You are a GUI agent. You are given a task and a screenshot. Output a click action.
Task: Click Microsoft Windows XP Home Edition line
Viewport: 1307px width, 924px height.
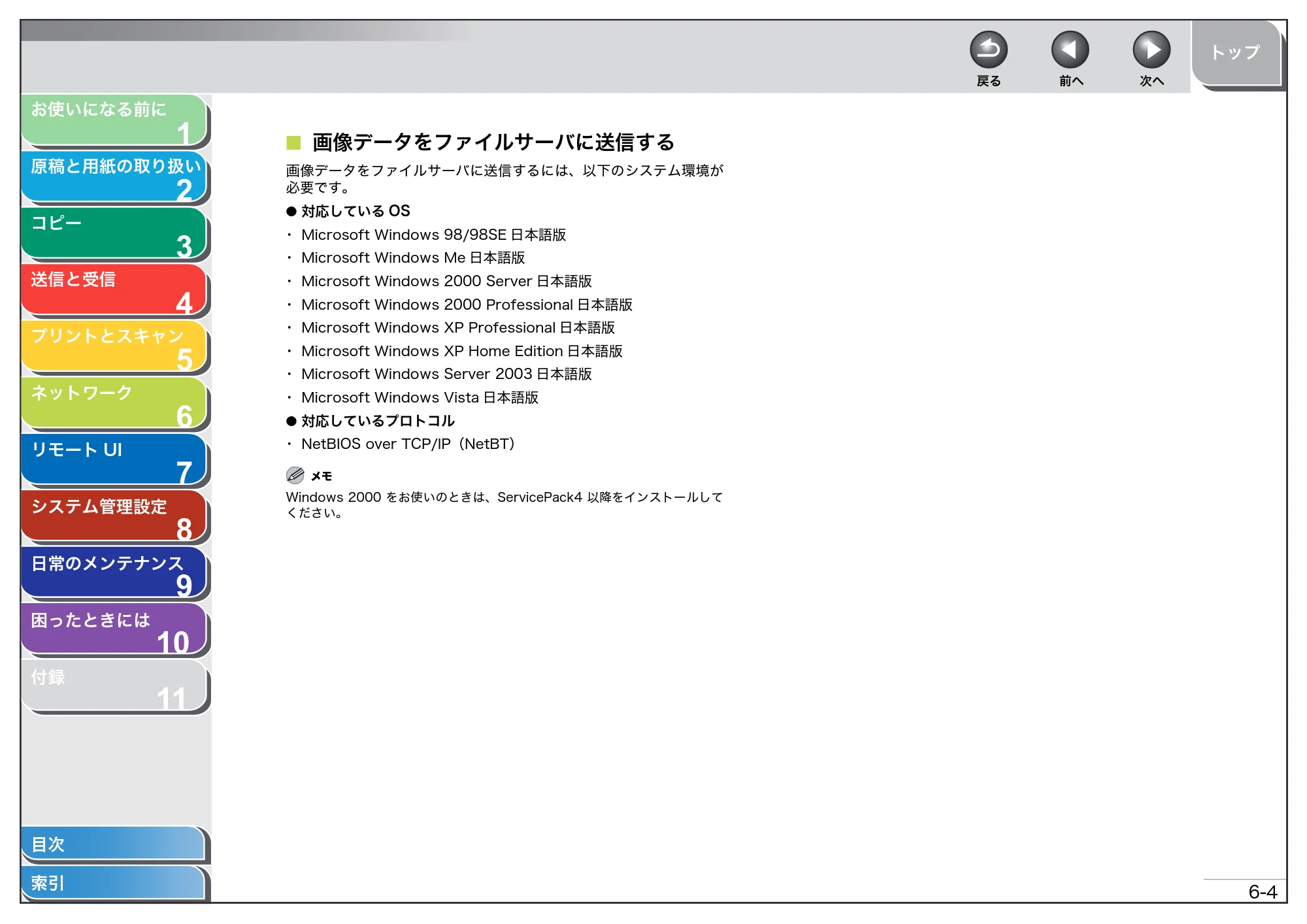point(461,351)
